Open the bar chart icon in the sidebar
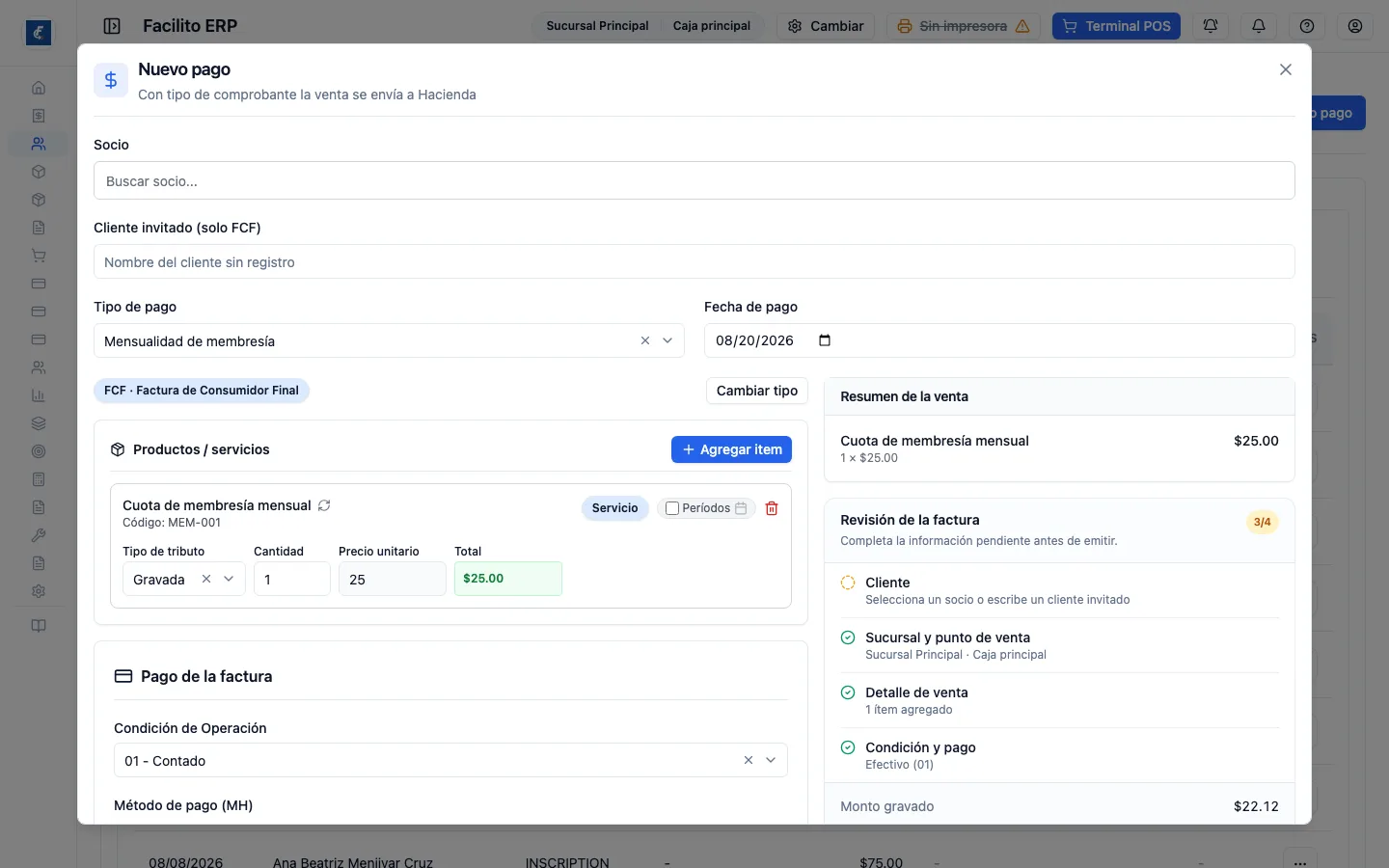This screenshot has height=868, width=1389. (39, 395)
